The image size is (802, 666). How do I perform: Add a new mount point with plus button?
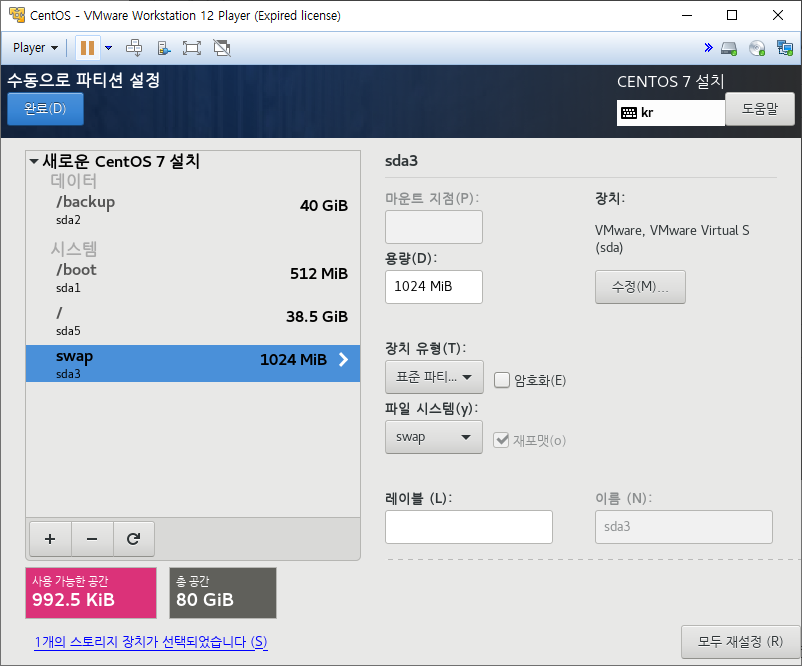[x=50, y=539]
